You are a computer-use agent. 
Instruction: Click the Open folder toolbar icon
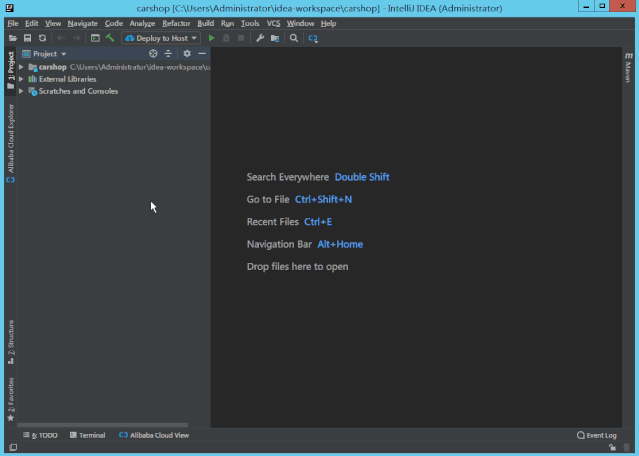click(12, 38)
